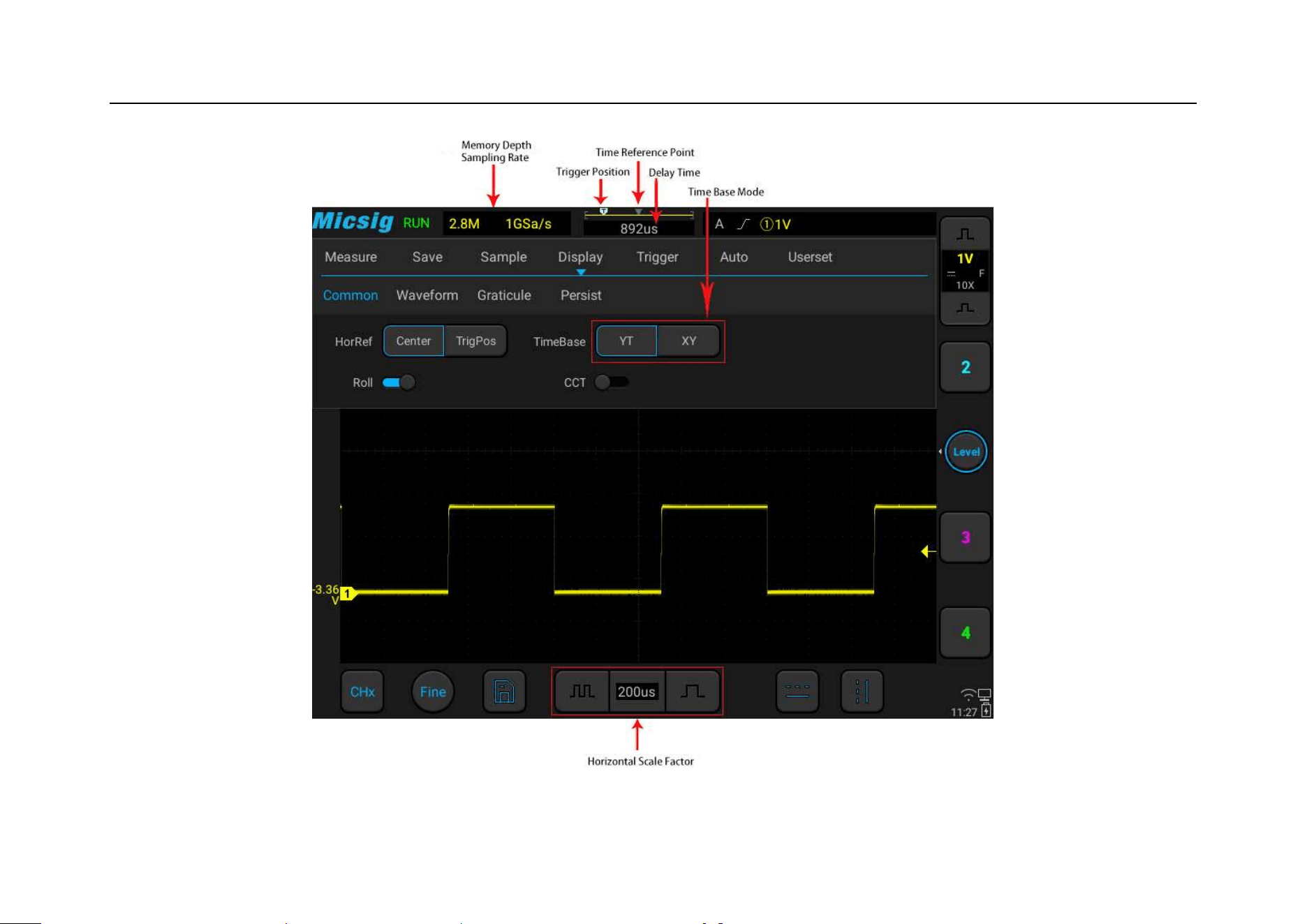
Task: Open horizontal cursor lines icon
Action: [x=797, y=692]
